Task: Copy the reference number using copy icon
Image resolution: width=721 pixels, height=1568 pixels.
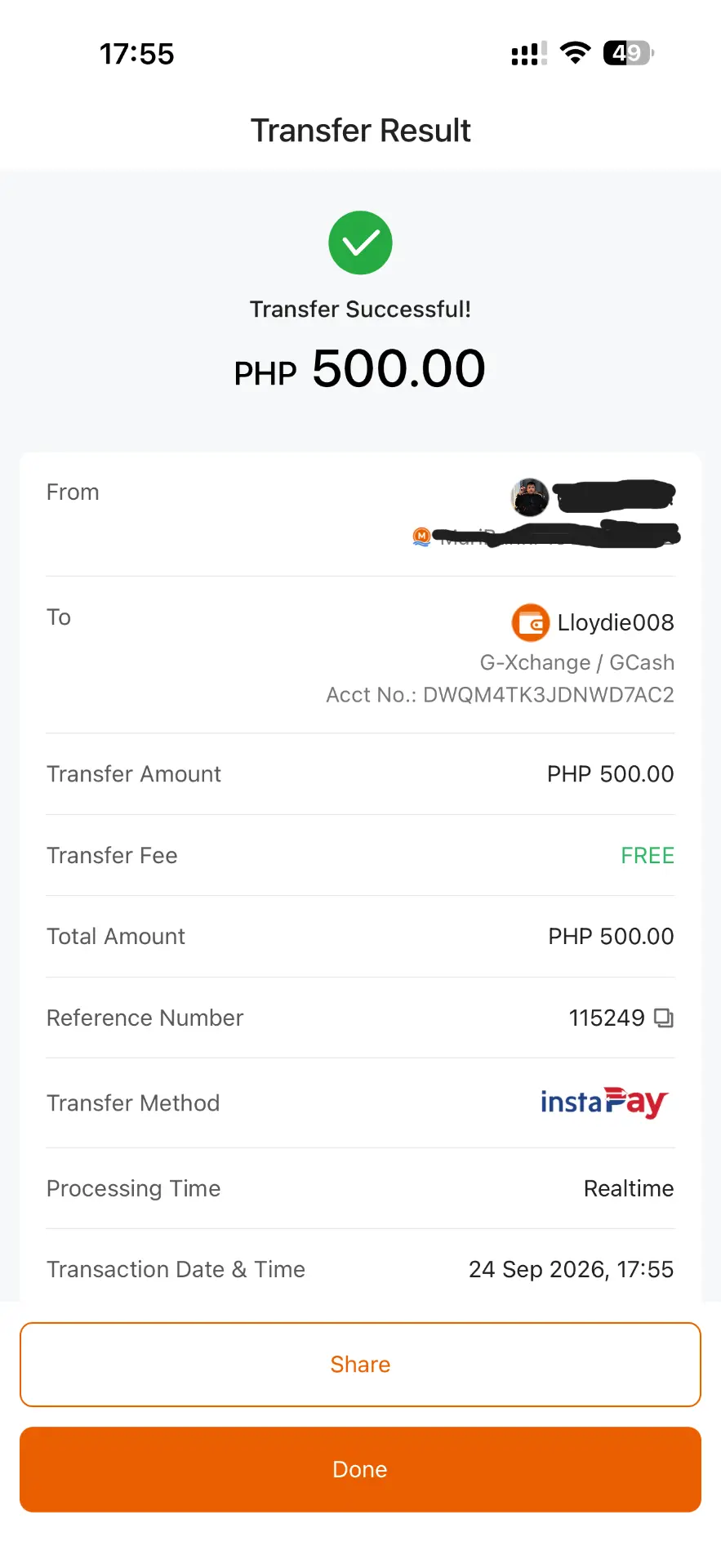Action: tap(664, 1018)
